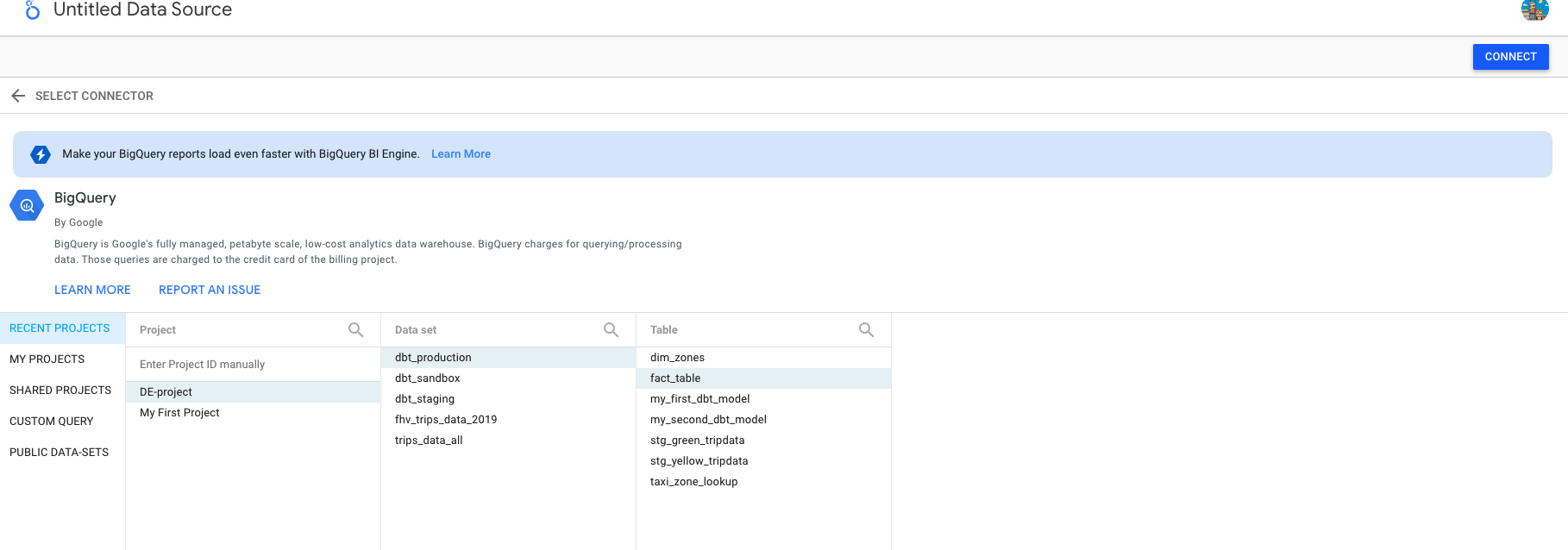
Task: Click the Data set column header
Action: 416,330
